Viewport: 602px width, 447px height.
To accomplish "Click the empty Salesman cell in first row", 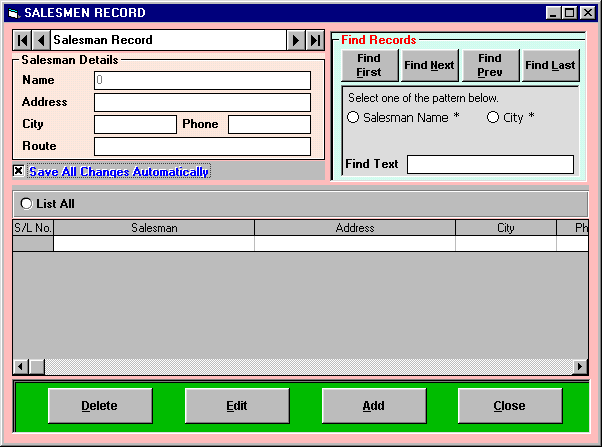I will click(154, 243).
